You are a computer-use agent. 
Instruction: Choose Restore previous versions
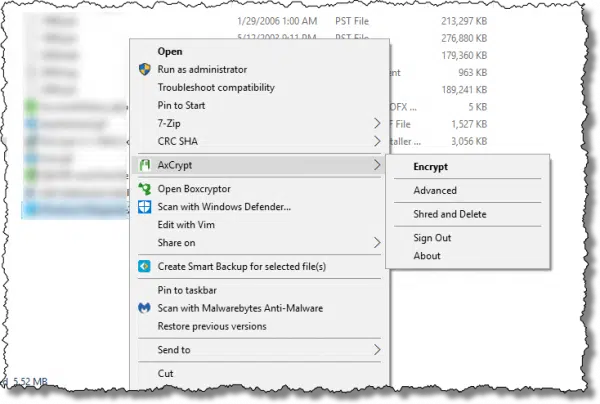coord(260,326)
